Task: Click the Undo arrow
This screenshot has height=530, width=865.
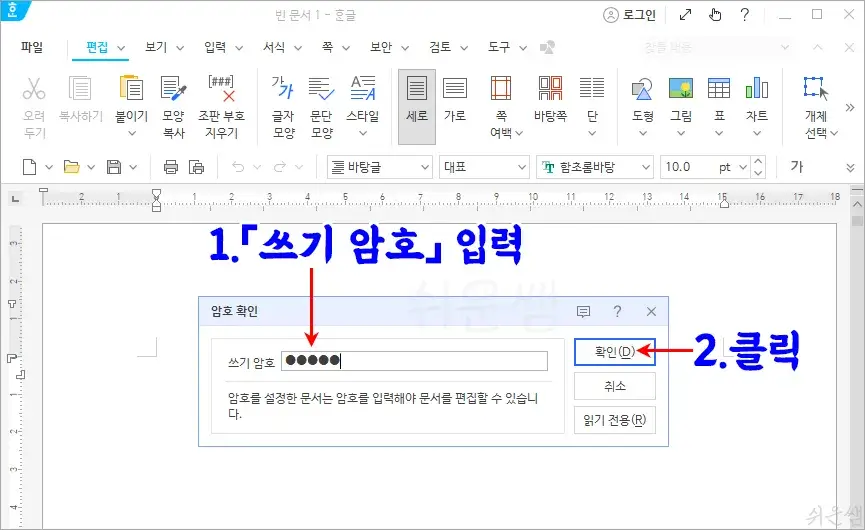Action: pos(238,167)
